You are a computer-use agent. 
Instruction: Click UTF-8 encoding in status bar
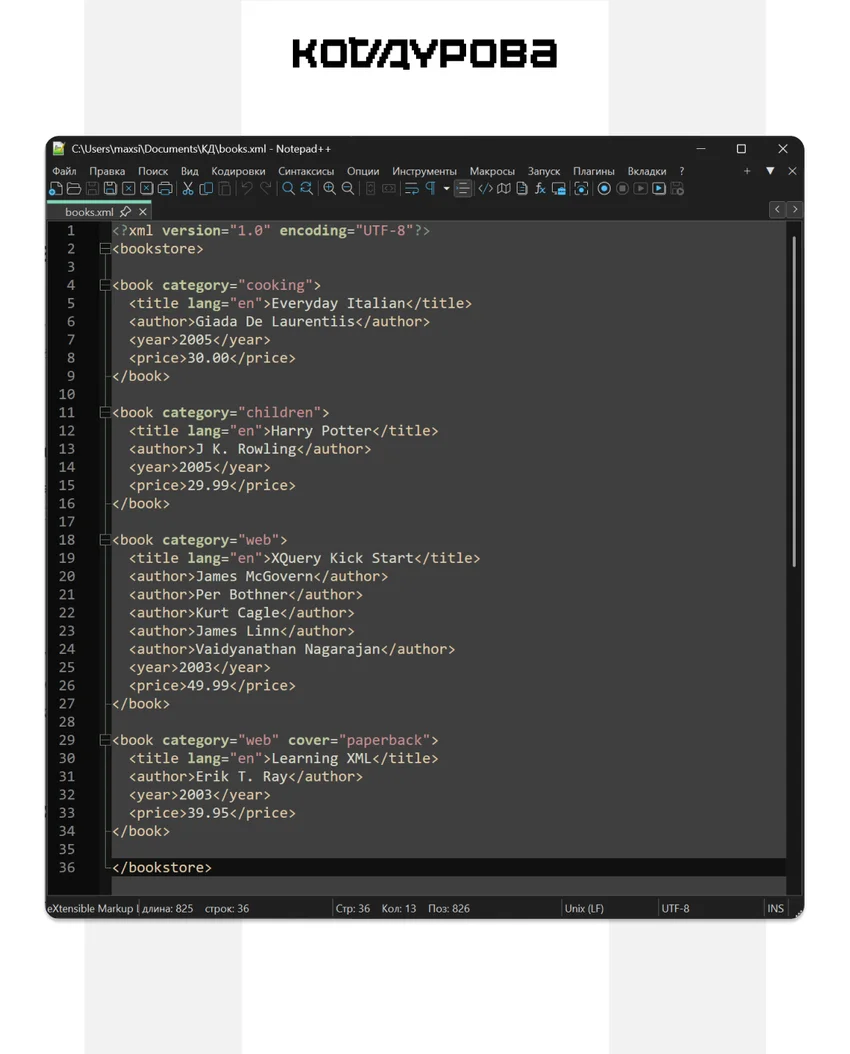675,908
